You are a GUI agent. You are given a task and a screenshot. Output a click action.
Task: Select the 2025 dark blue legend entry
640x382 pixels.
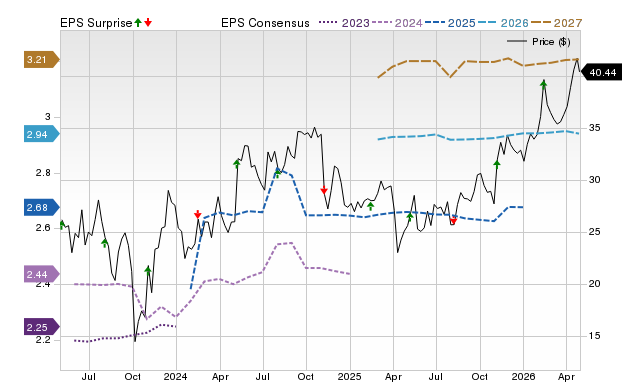pos(450,23)
